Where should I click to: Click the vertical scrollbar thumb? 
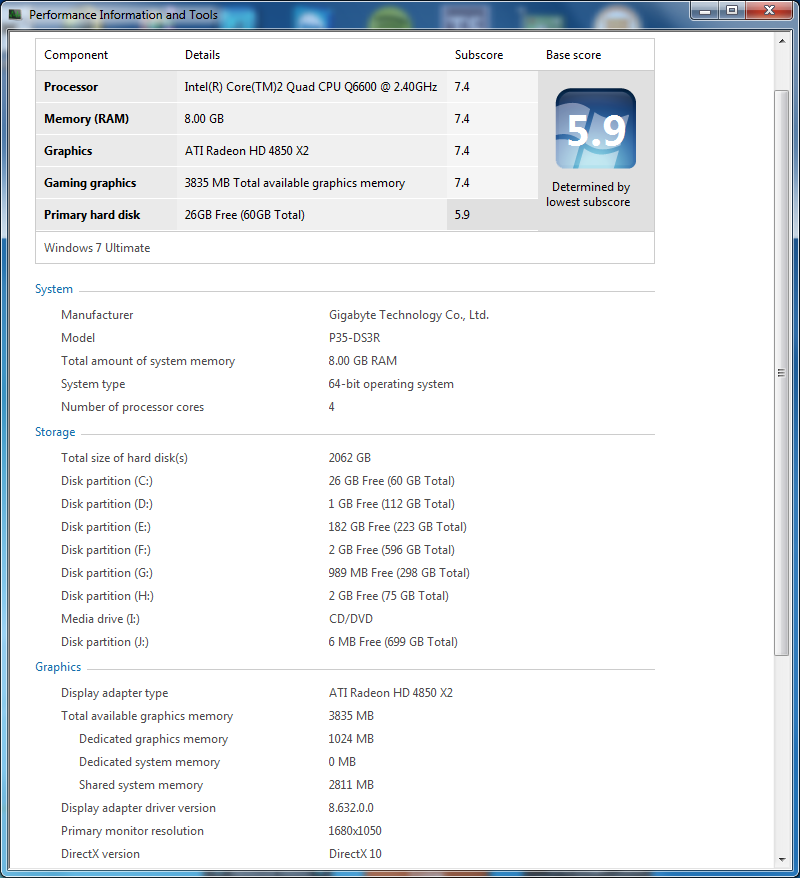(782, 372)
